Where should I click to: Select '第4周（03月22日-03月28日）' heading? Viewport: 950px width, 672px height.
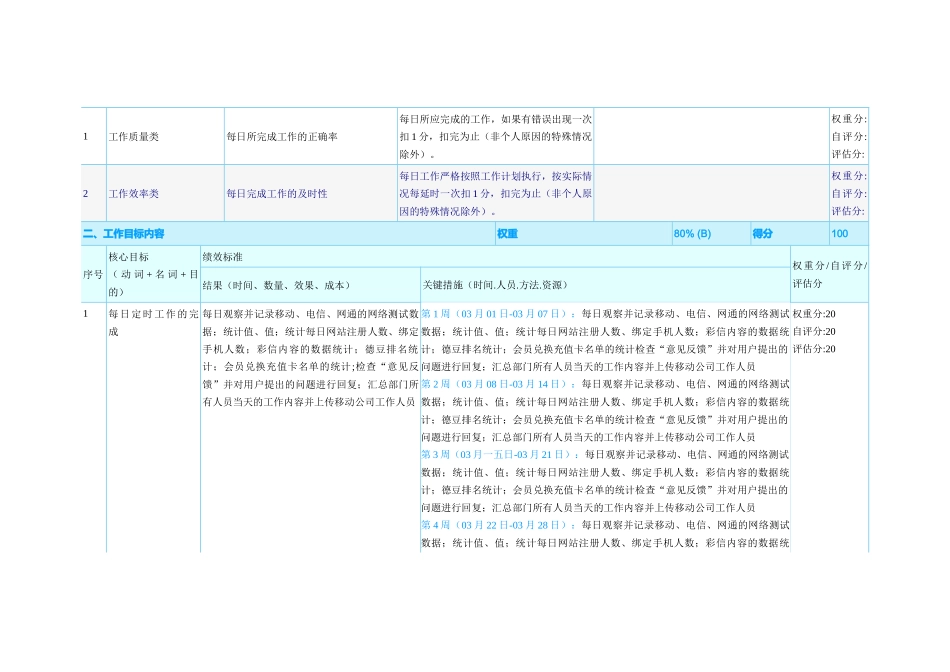tap(499, 525)
